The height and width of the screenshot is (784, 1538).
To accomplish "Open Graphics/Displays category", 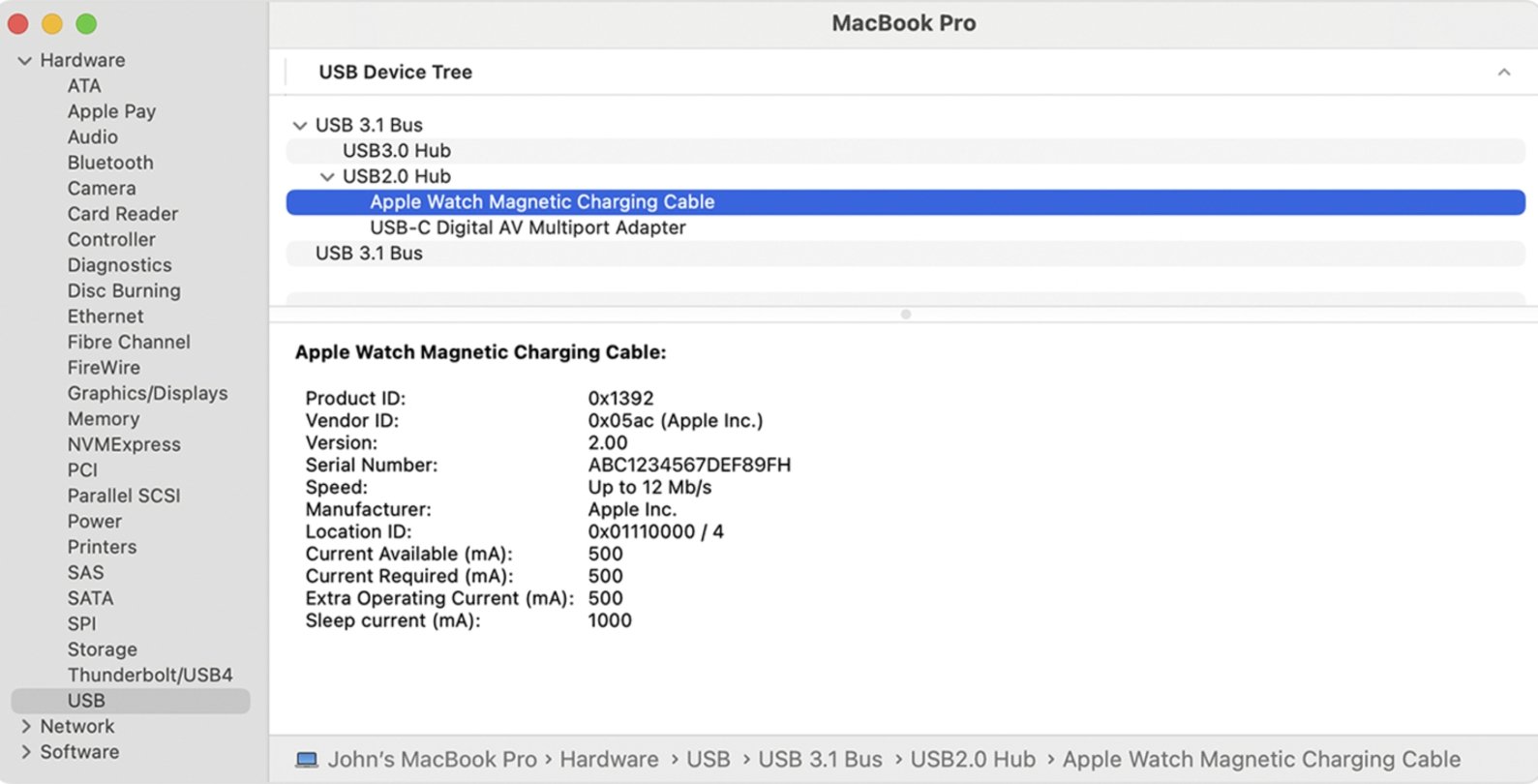I will 147,394.
